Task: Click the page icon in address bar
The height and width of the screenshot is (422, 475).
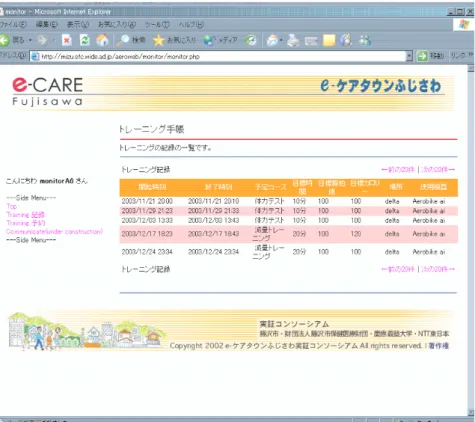Action: [35, 56]
